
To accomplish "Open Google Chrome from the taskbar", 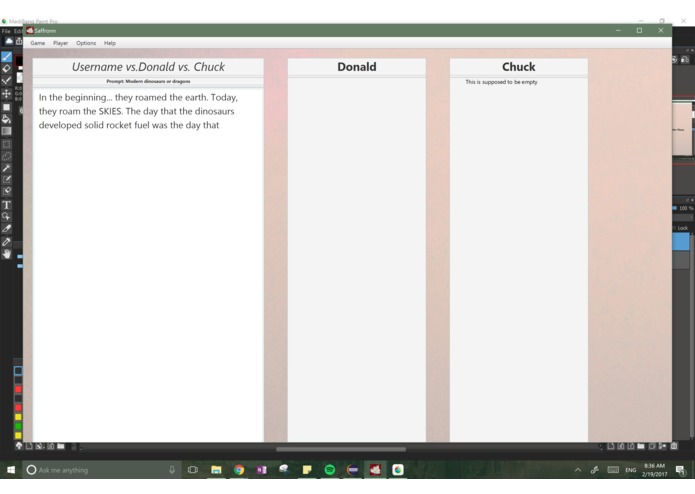I will [x=239, y=470].
